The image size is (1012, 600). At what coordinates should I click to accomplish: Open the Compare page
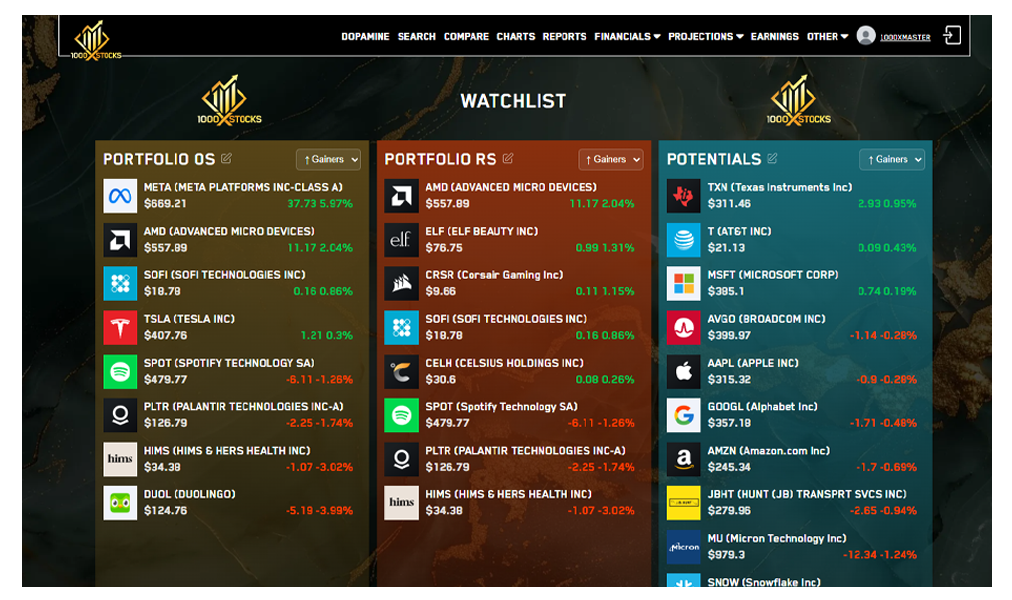[466, 37]
